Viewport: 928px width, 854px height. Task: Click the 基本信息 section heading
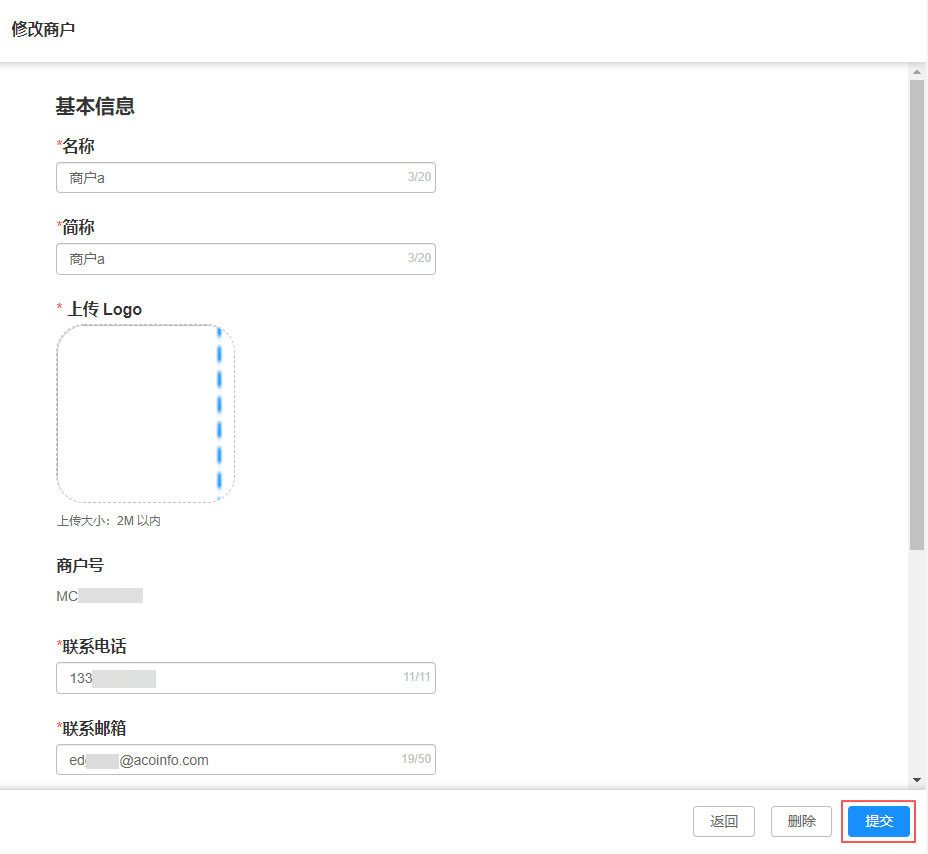pos(95,106)
